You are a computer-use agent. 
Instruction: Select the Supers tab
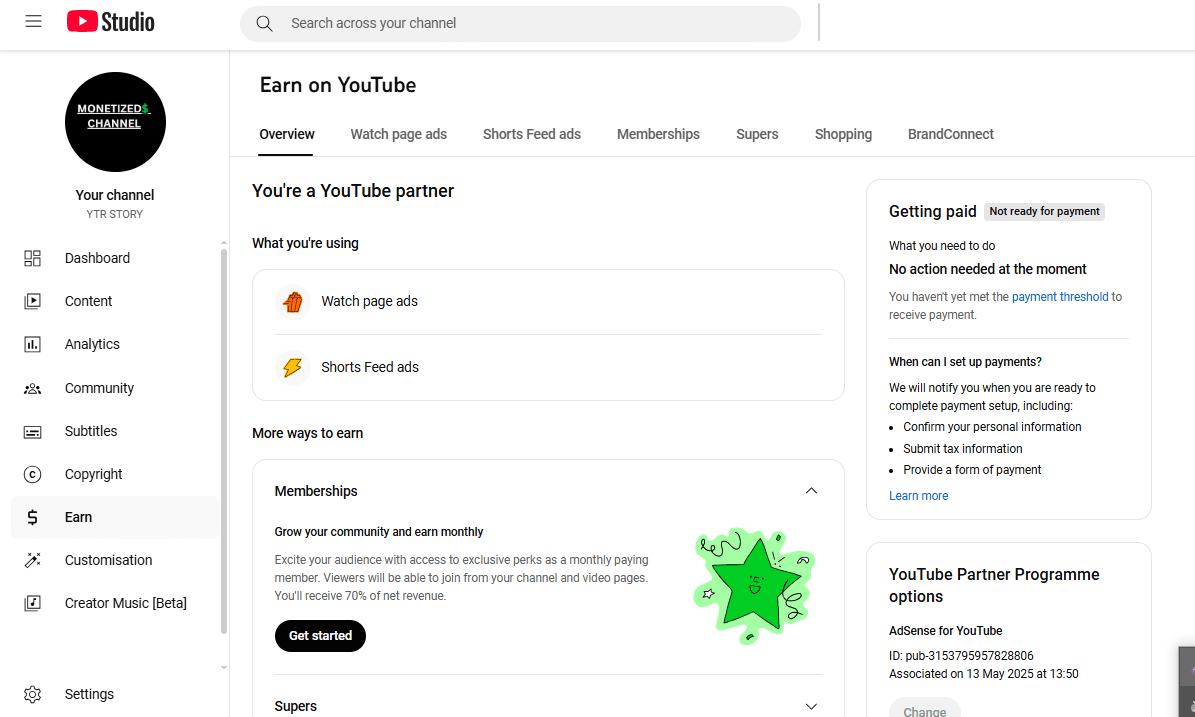[757, 134]
